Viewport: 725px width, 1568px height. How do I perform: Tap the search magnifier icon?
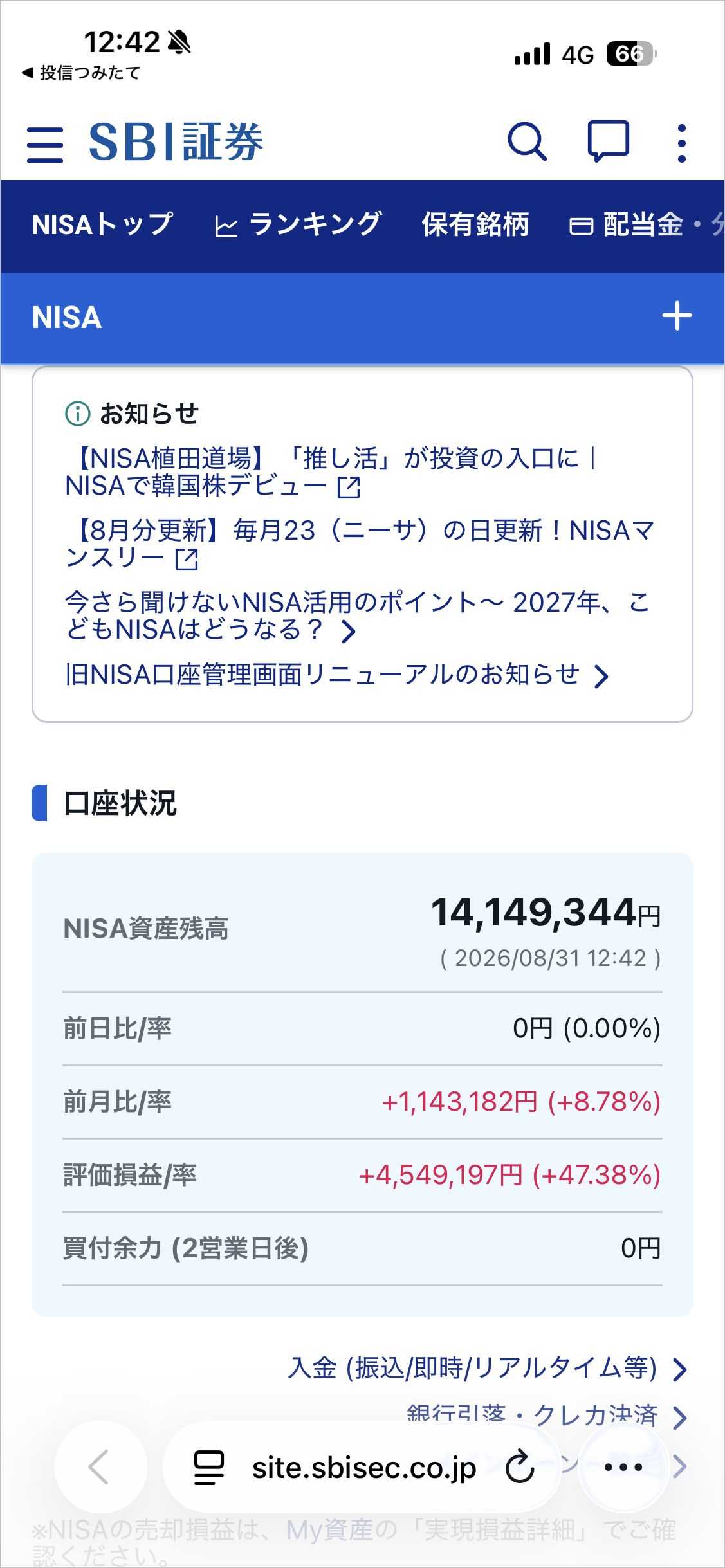pos(528,141)
